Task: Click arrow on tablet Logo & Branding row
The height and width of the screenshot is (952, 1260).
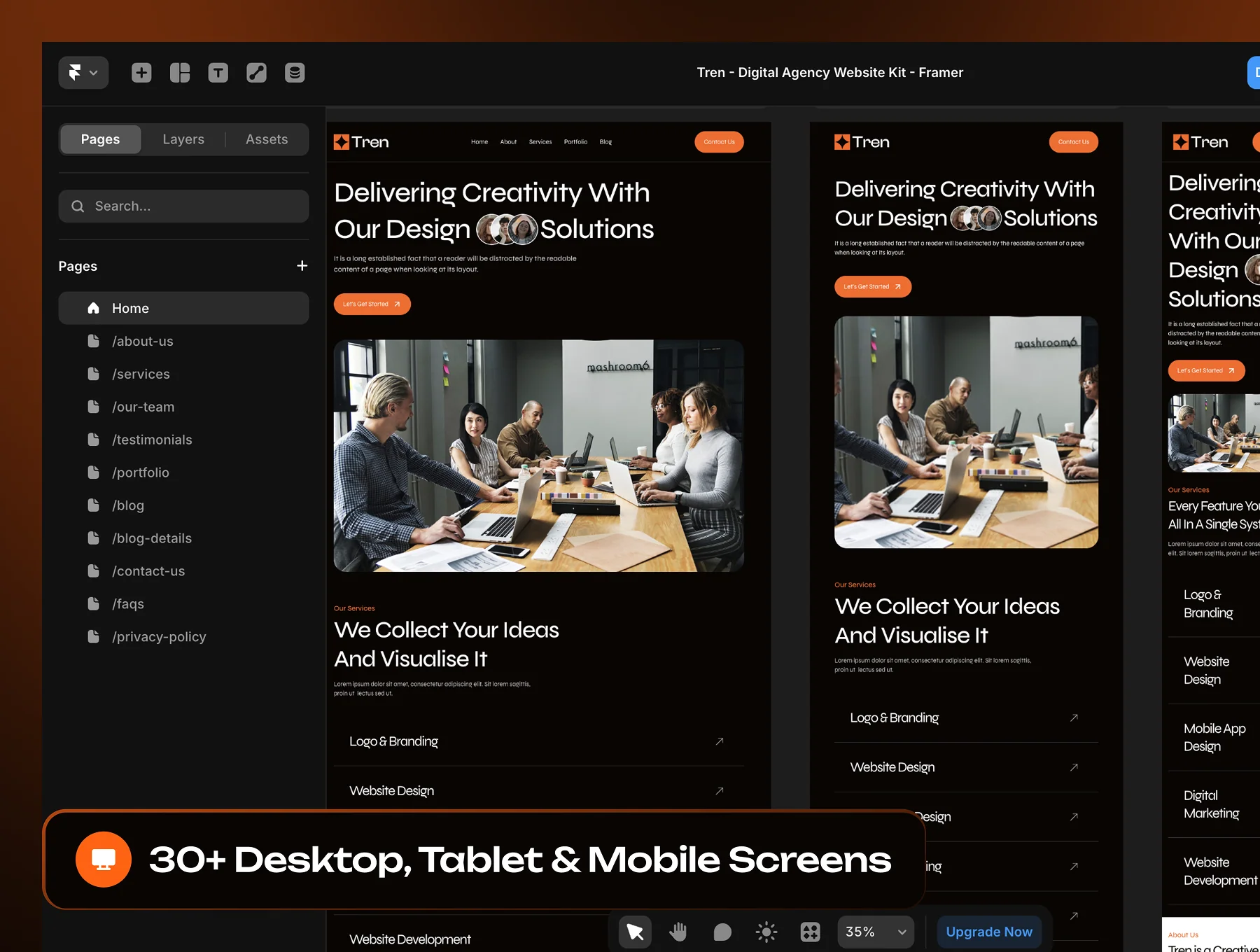Action: coord(1074,717)
